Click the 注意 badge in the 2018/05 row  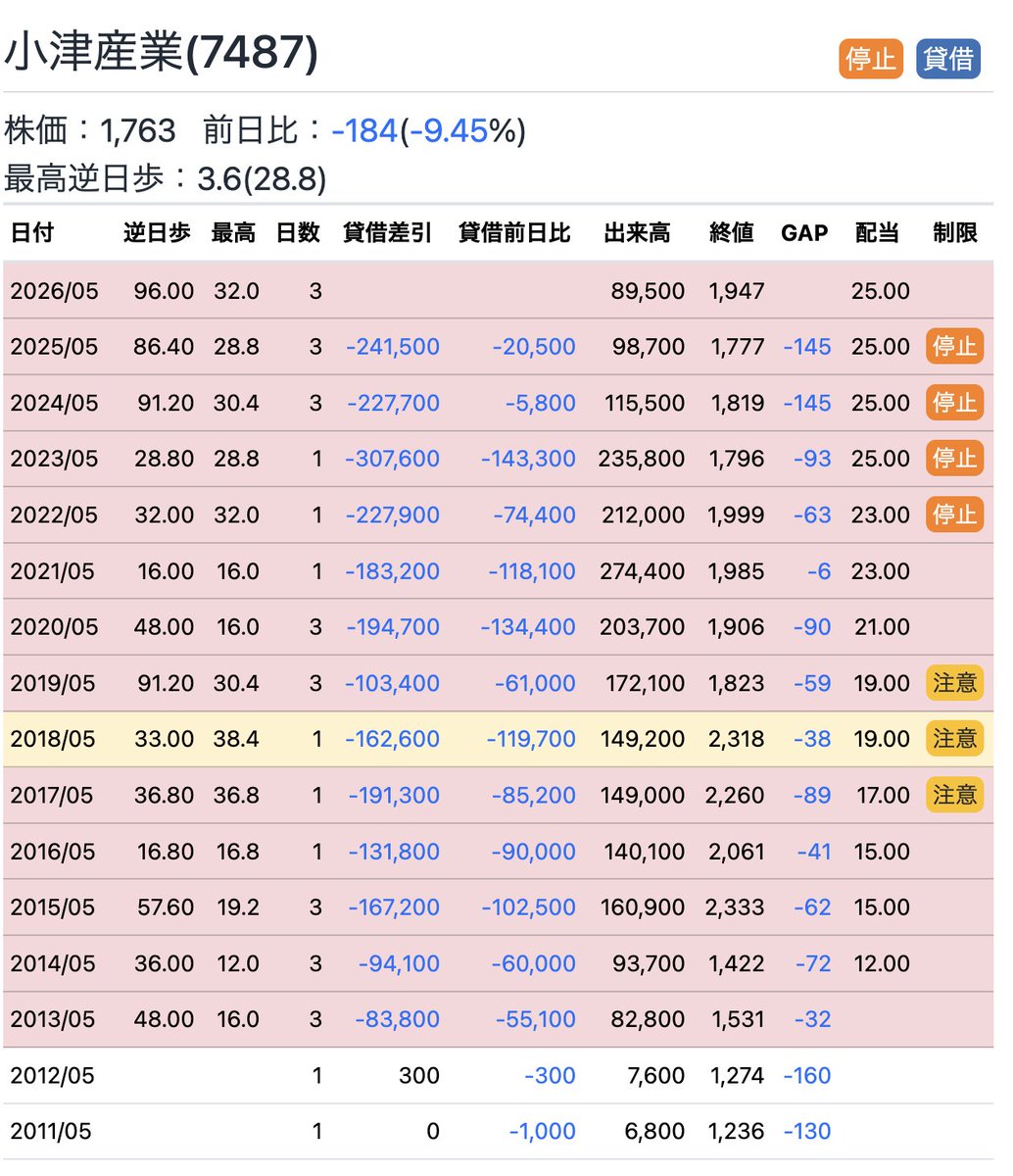[x=954, y=739]
